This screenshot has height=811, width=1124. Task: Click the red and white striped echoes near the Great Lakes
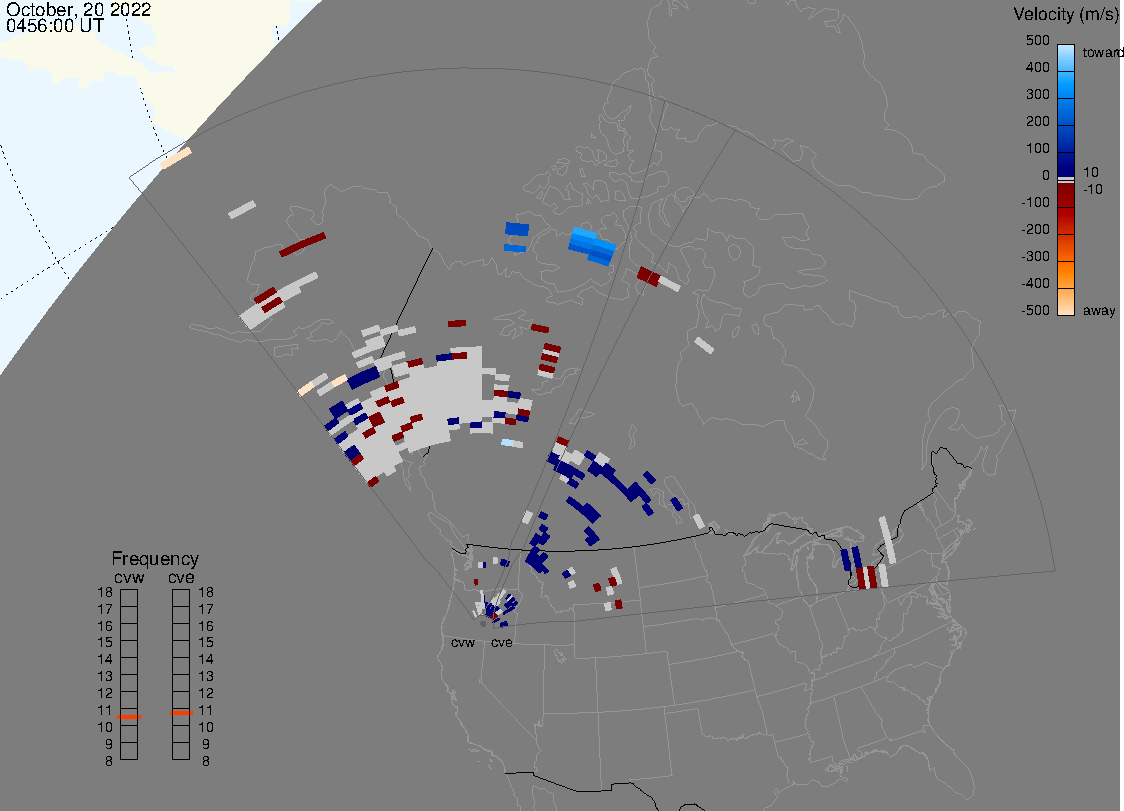(867, 577)
